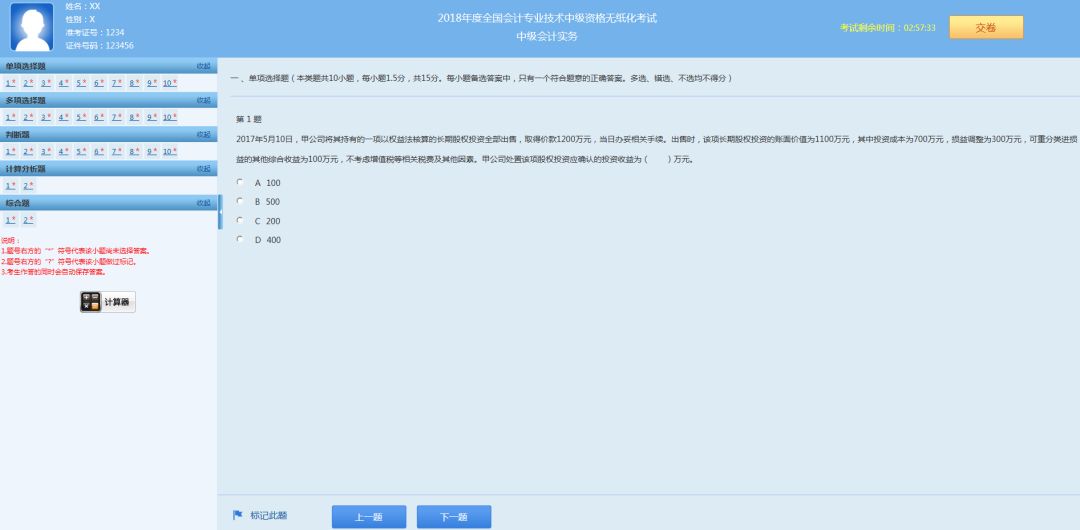Click the 姓名：XX text
Image resolution: width=1080 pixels, height=530 pixels.
click(83, 6)
